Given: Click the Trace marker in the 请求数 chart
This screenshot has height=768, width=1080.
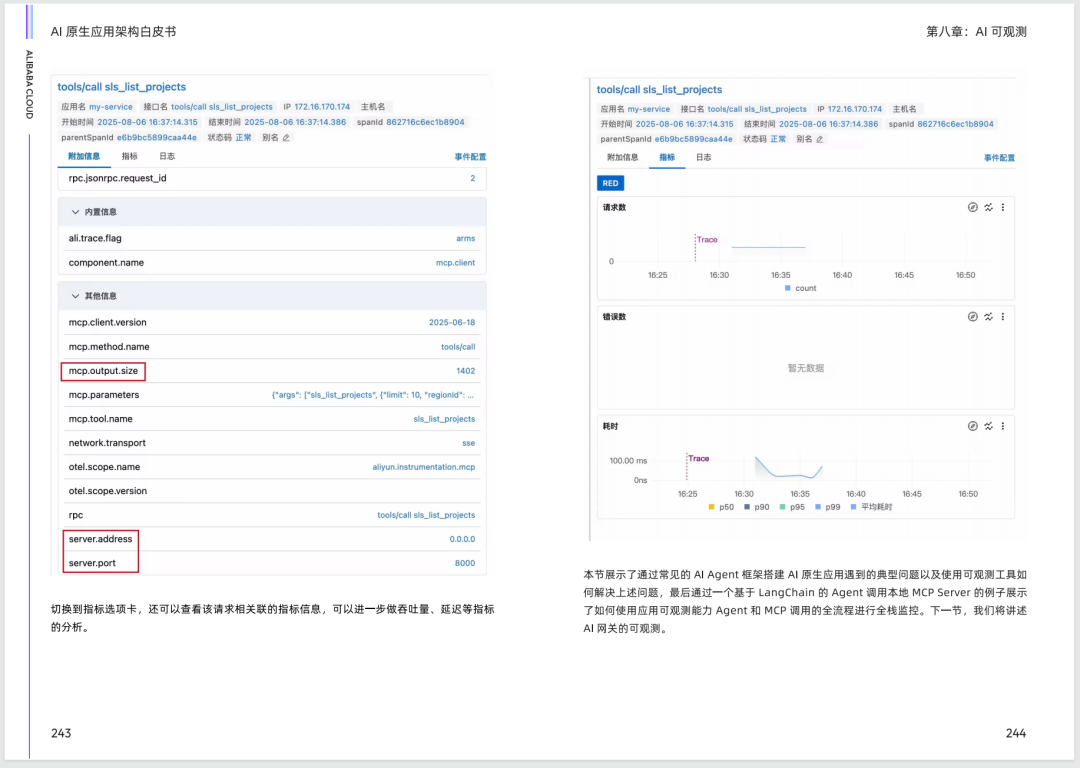Looking at the screenshot, I should pos(707,240).
